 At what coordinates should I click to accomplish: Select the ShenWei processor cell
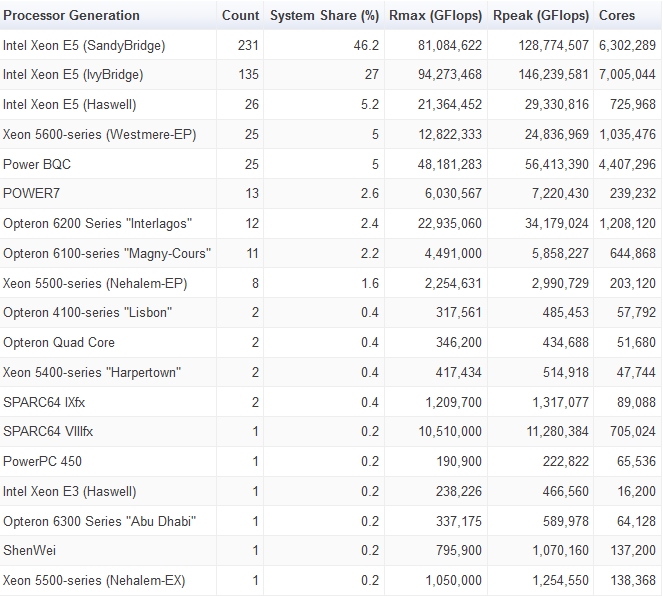(29, 550)
